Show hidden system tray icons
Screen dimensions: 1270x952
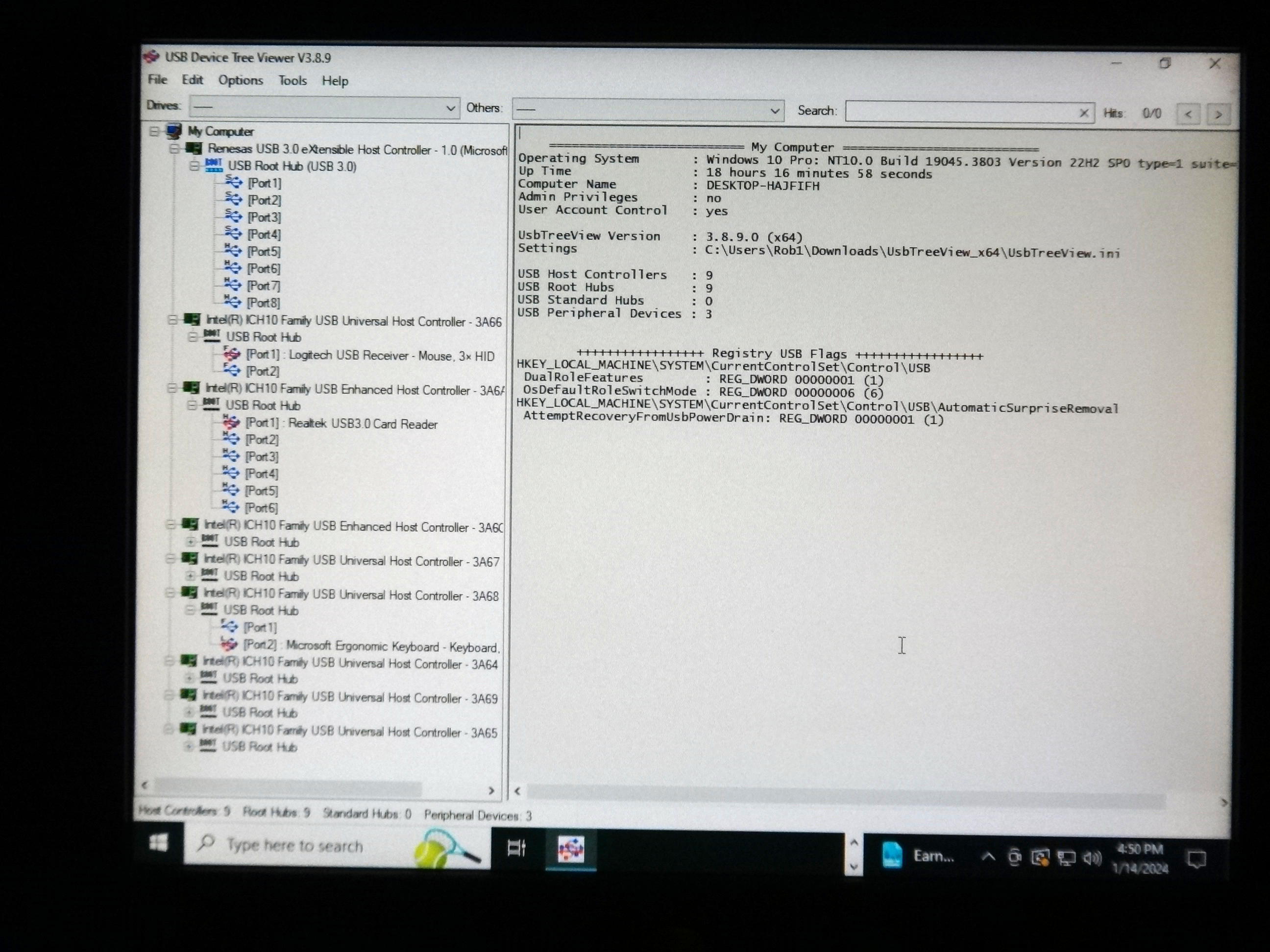[988, 857]
